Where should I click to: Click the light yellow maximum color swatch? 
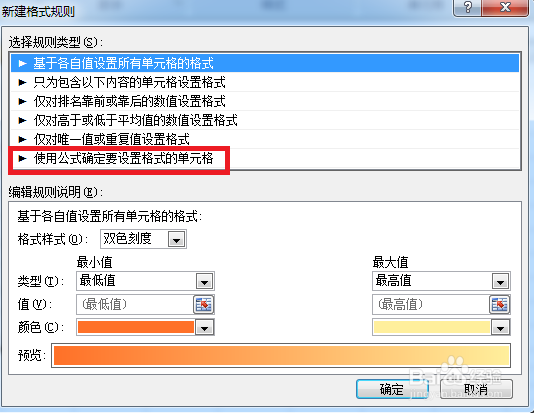click(431, 327)
